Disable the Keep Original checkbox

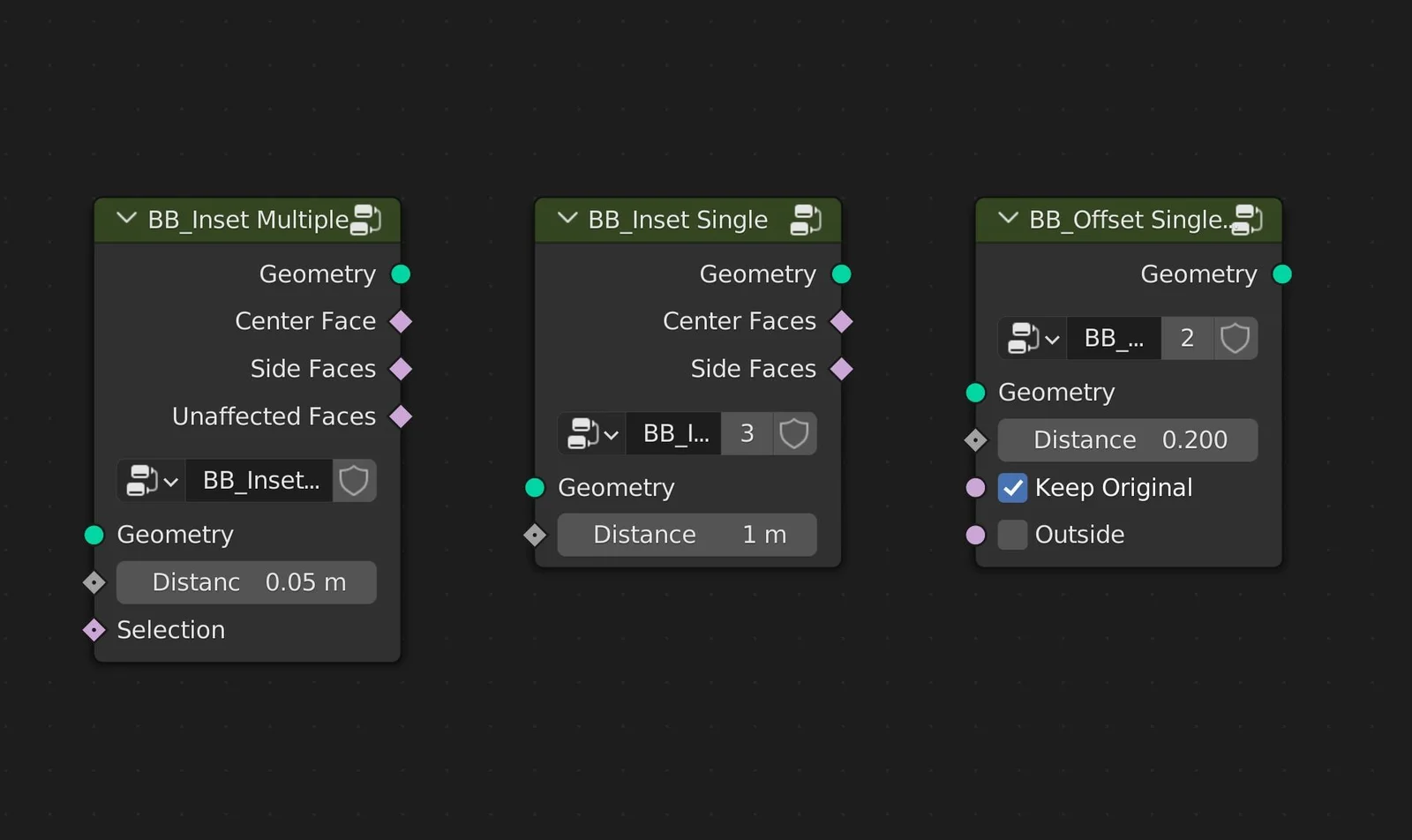pyautogui.click(x=1012, y=487)
